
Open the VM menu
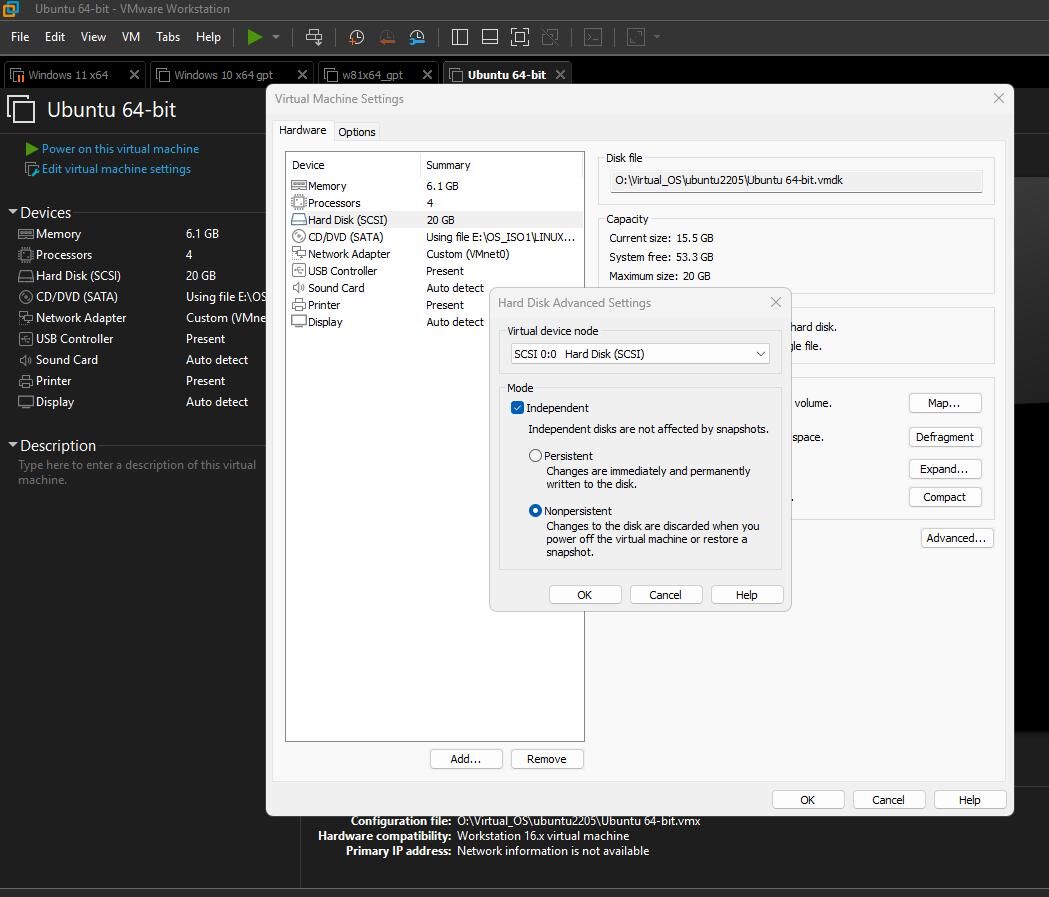(x=131, y=37)
